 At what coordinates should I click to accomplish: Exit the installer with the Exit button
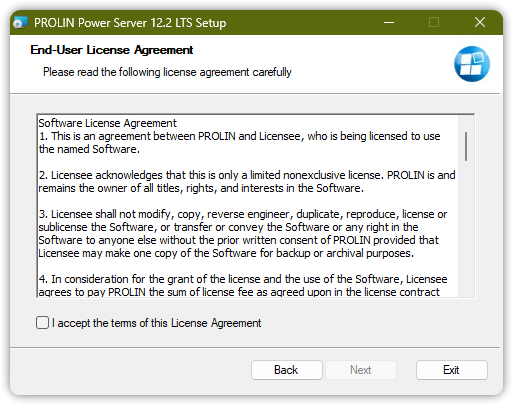tap(451, 370)
